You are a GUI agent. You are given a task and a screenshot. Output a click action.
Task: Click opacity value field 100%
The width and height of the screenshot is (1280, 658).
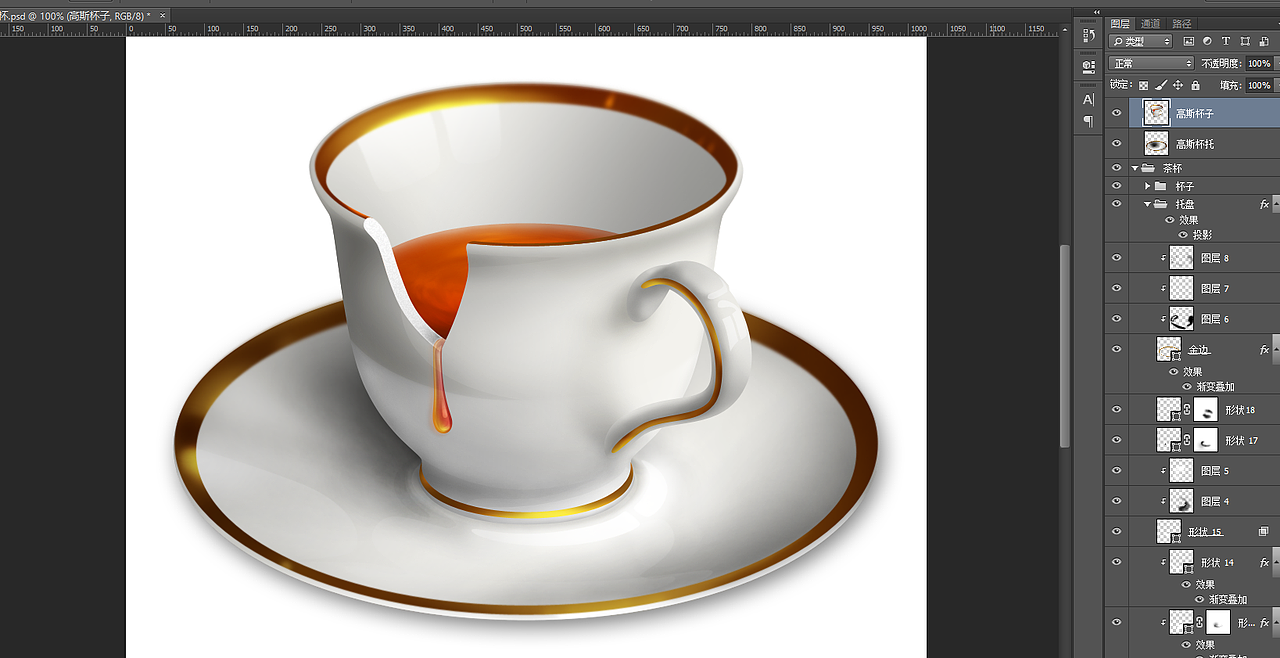[1258, 63]
